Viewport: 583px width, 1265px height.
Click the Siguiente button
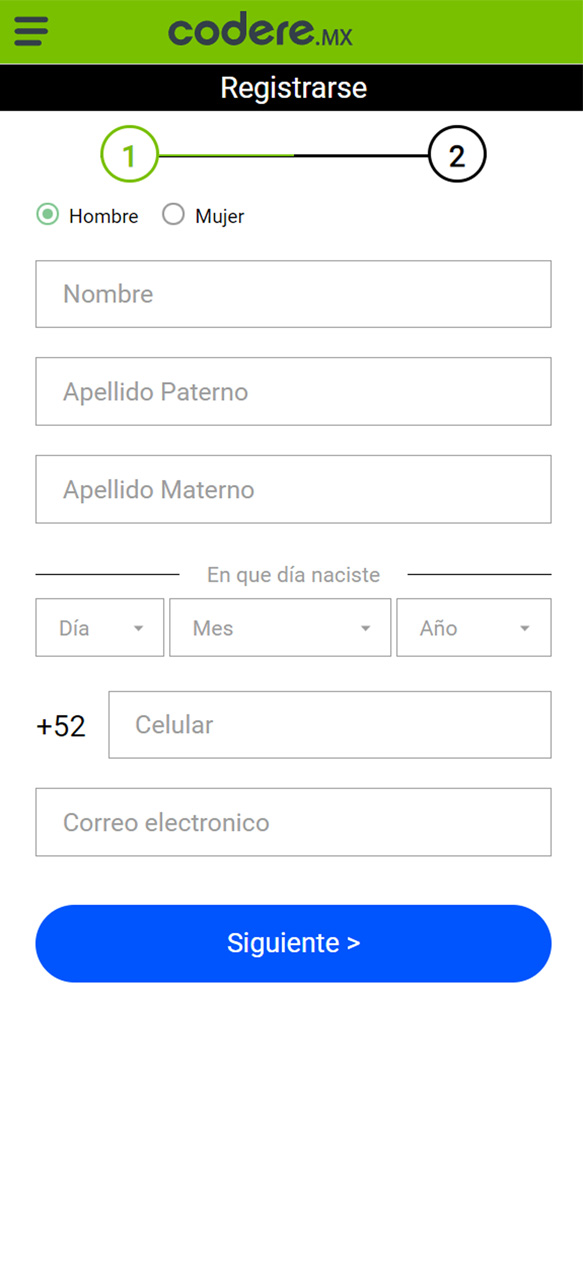(293, 944)
